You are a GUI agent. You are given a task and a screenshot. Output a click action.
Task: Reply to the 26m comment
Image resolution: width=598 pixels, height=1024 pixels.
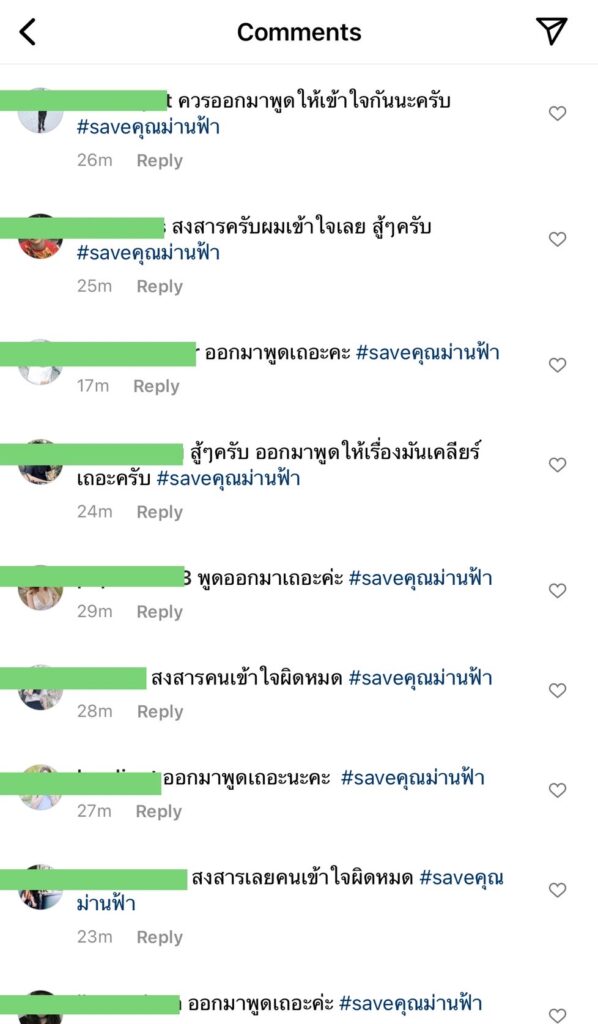(x=159, y=161)
